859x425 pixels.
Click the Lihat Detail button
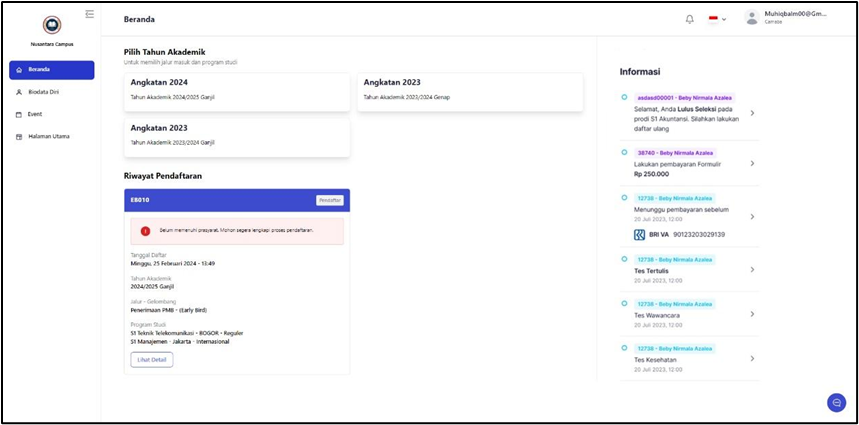pyautogui.click(x=152, y=360)
